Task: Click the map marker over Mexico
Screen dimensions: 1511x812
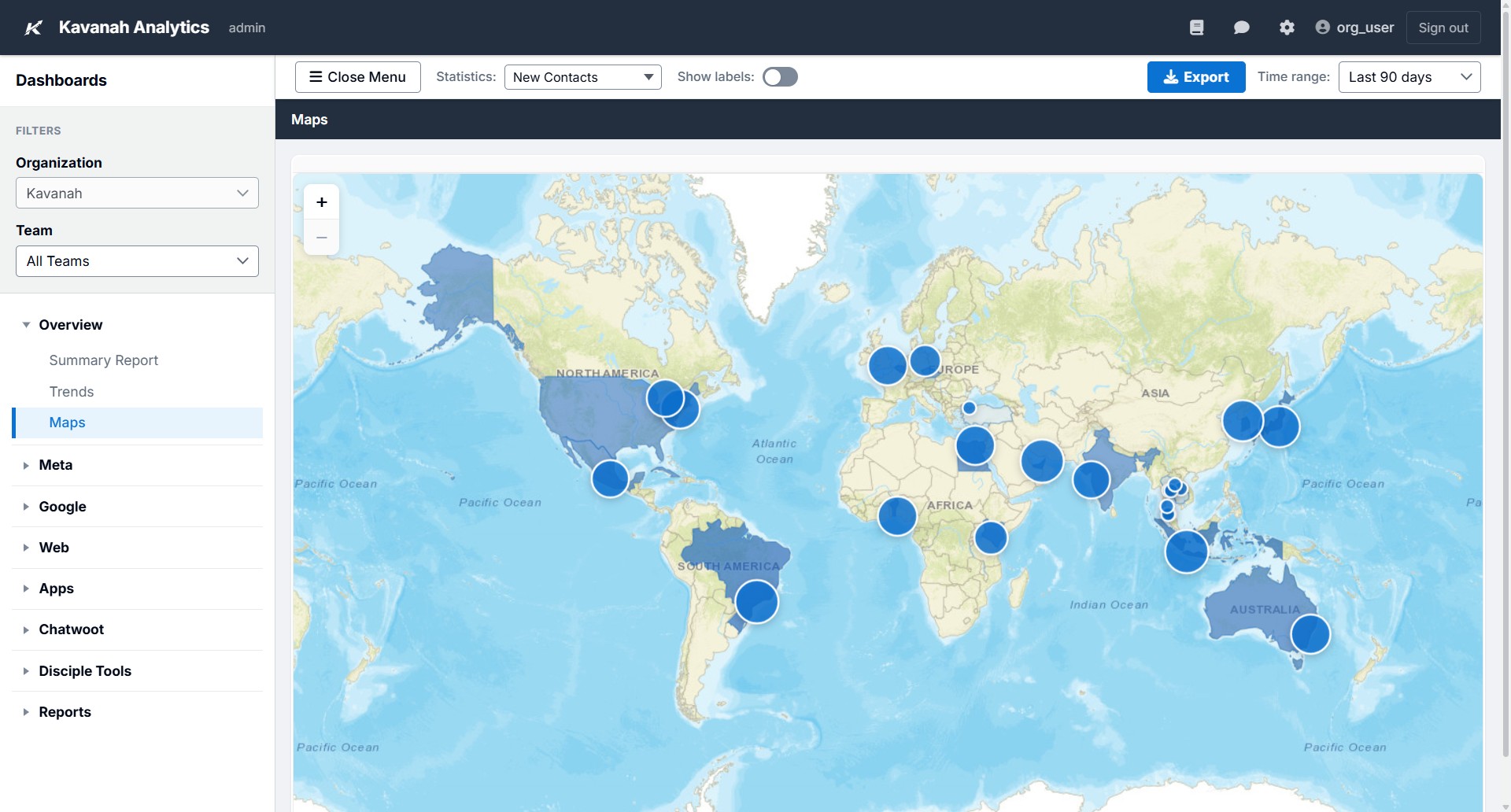Action: pos(610,478)
